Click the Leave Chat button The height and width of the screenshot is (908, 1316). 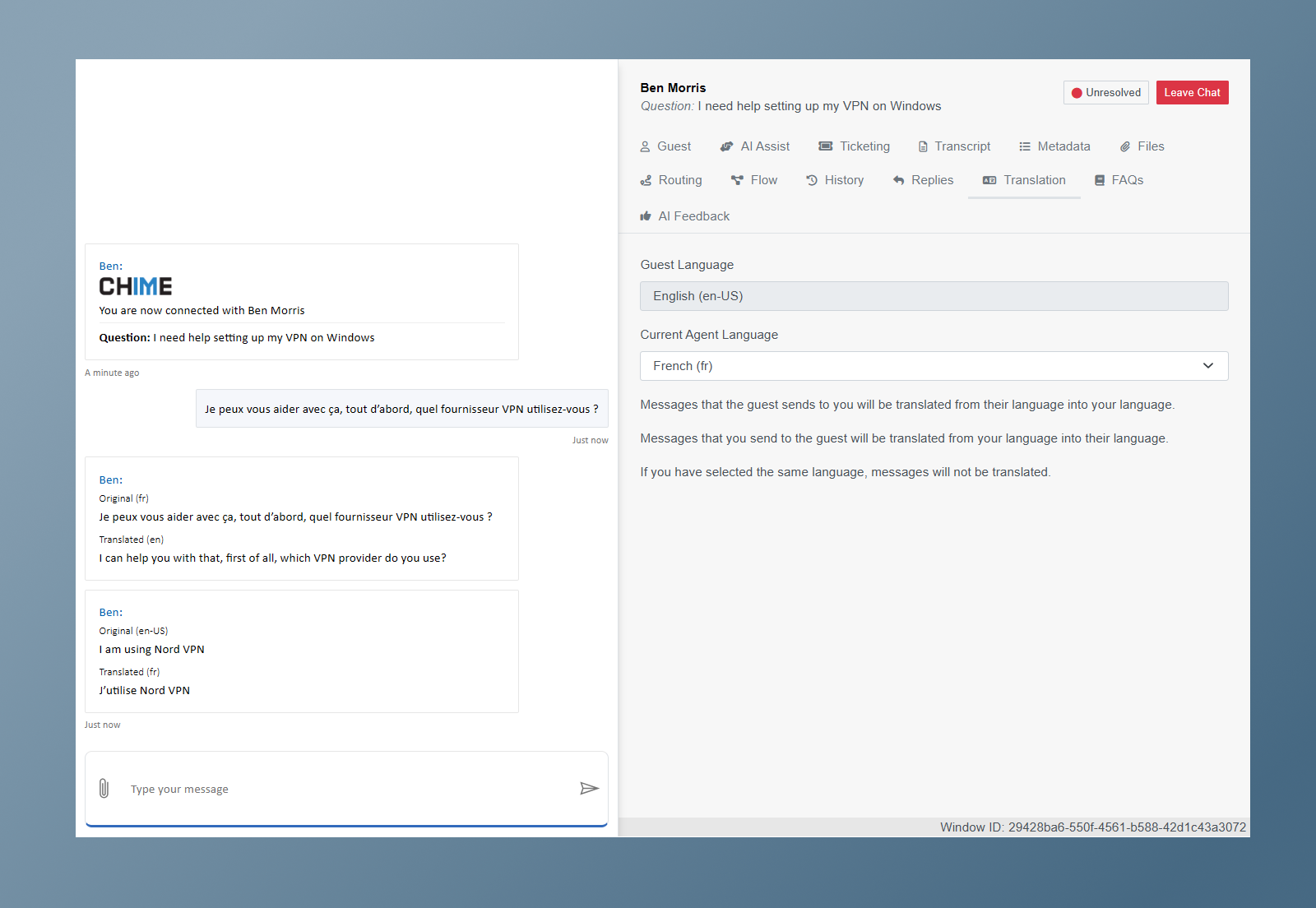point(1193,92)
